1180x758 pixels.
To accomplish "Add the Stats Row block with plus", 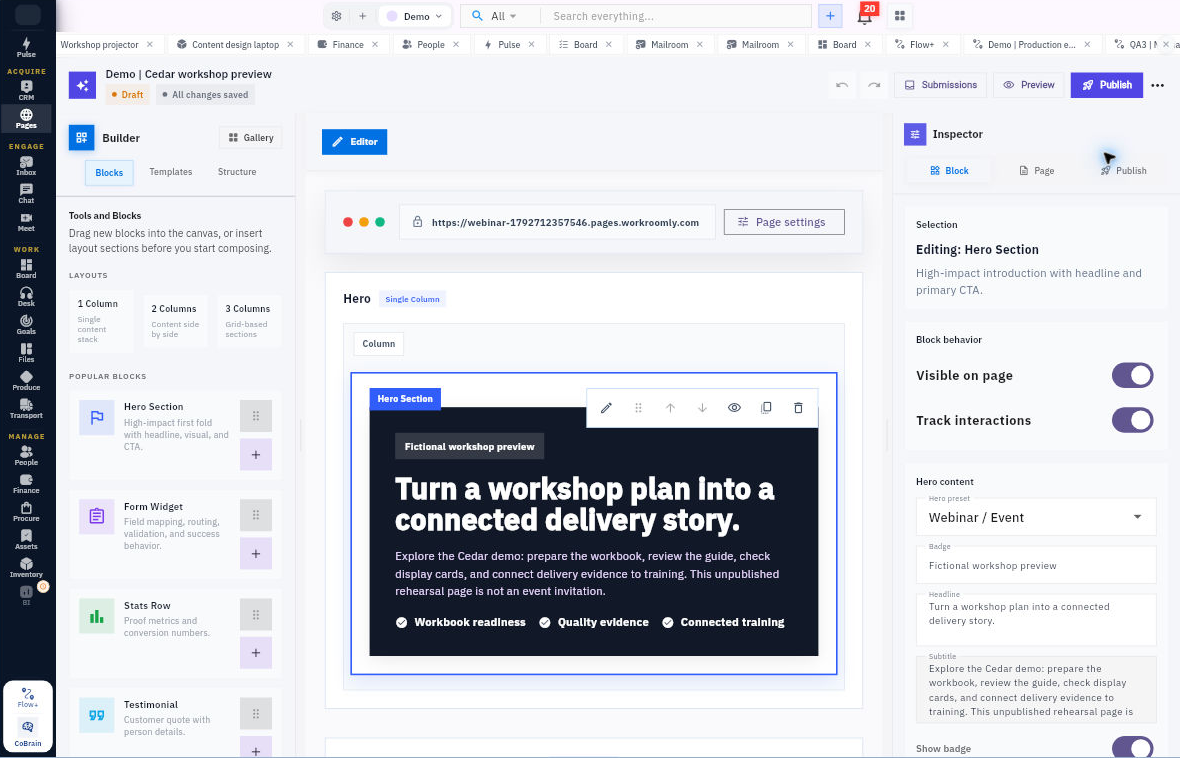I will click(256, 653).
